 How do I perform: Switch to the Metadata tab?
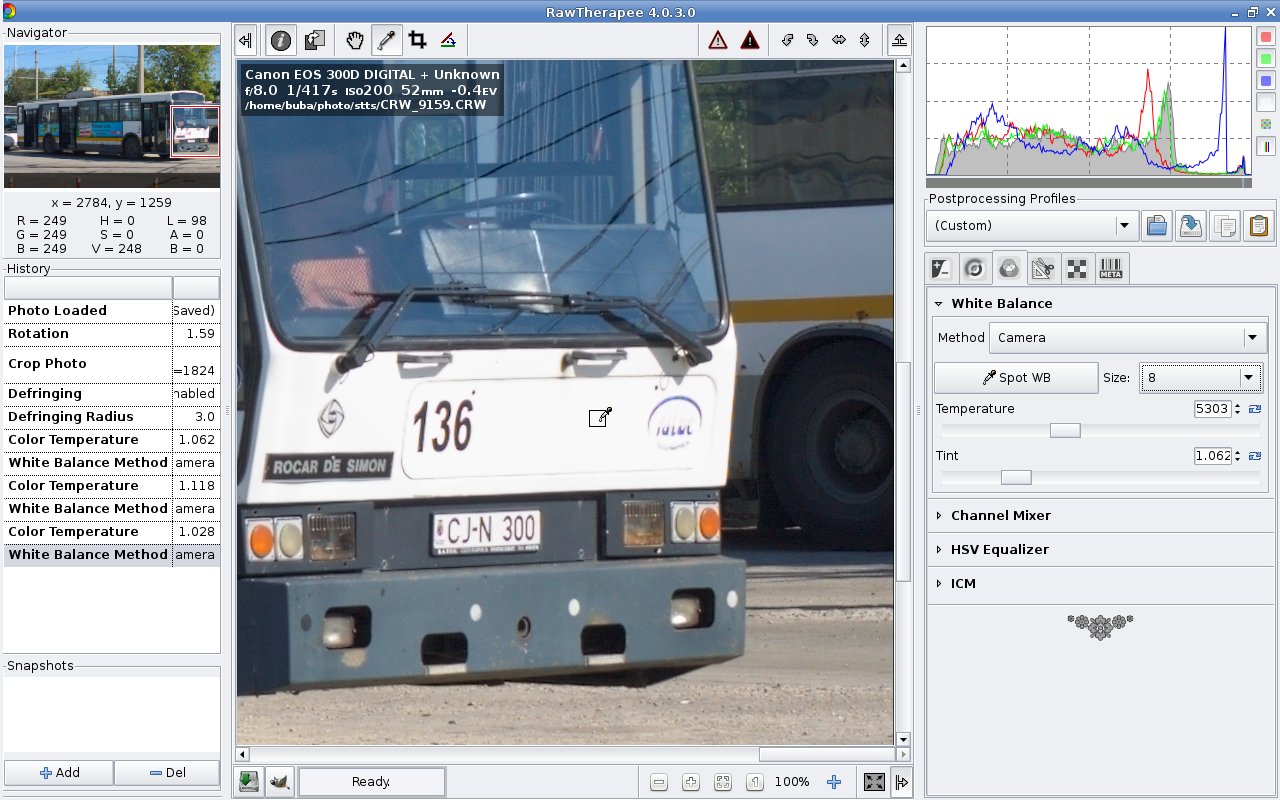pyautogui.click(x=1111, y=268)
